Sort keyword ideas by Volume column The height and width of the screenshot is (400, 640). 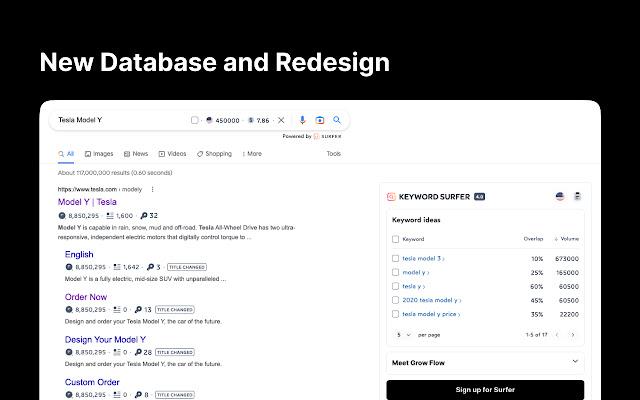(567, 239)
